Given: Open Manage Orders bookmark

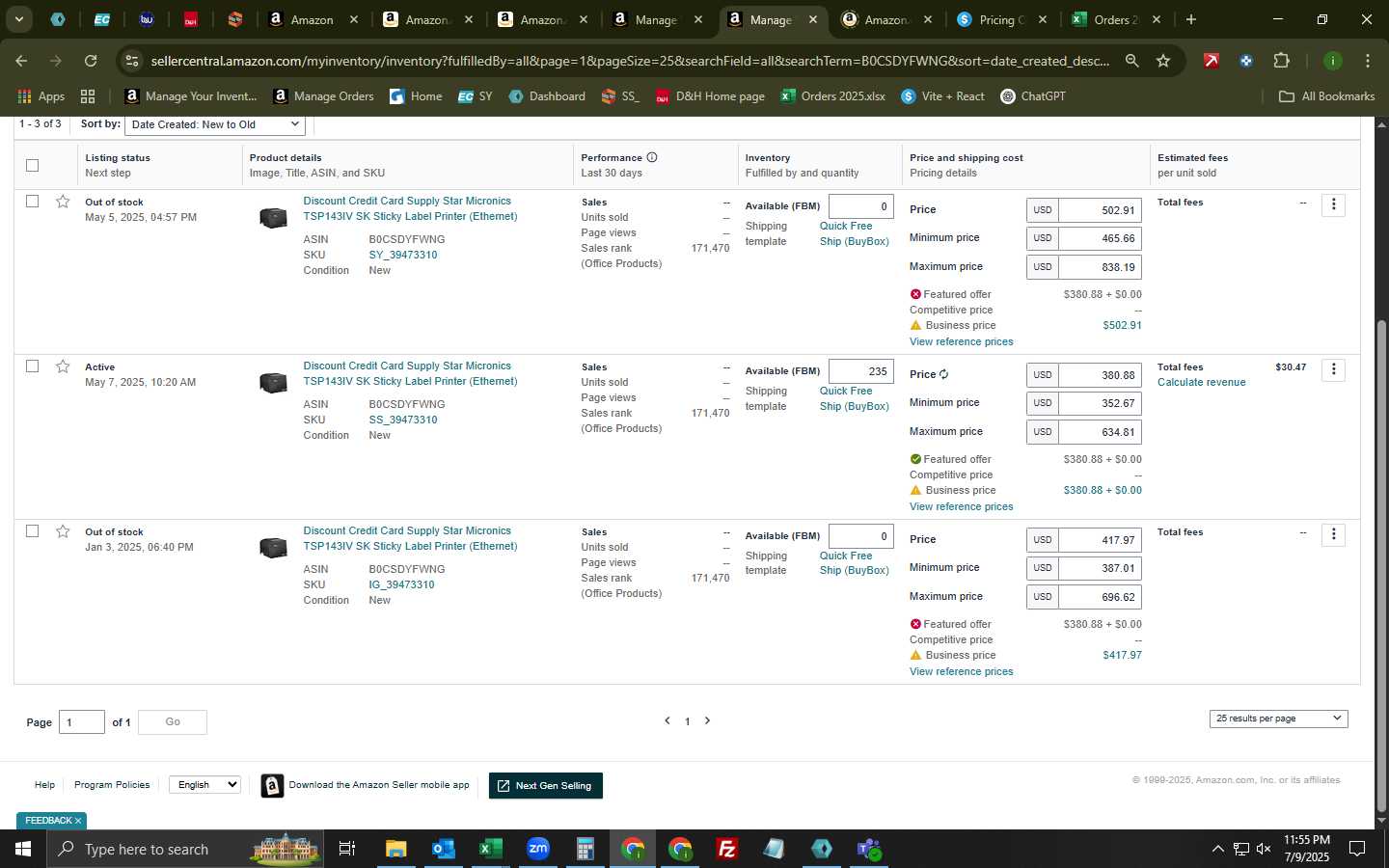Looking at the screenshot, I should [323, 96].
